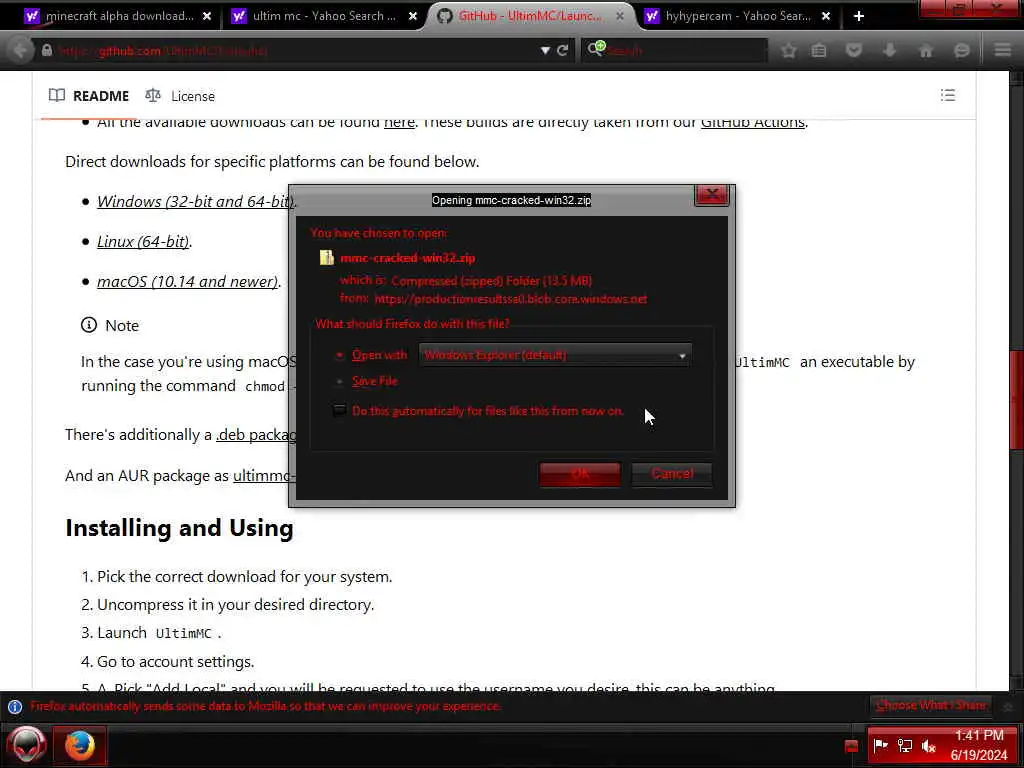Click Windows (32-bit and 64-bit) download link
1024x768 pixels.
(x=194, y=202)
